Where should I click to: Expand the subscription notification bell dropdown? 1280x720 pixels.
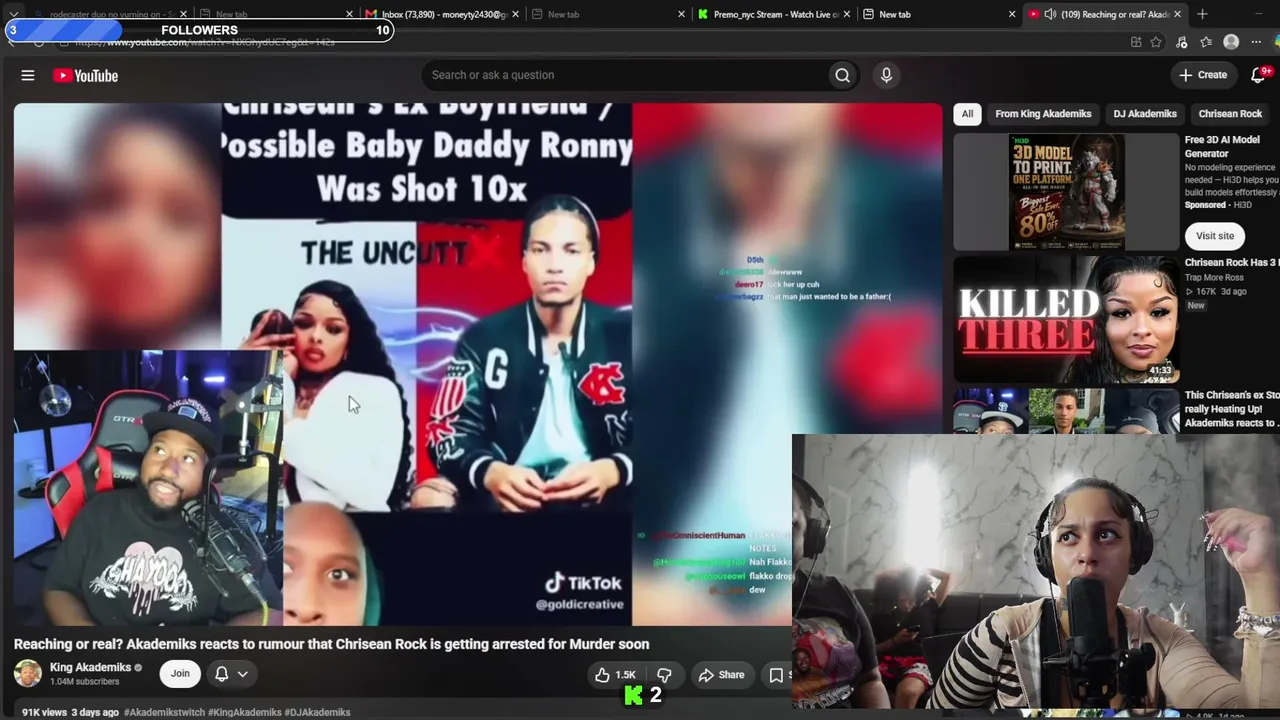(x=232, y=674)
